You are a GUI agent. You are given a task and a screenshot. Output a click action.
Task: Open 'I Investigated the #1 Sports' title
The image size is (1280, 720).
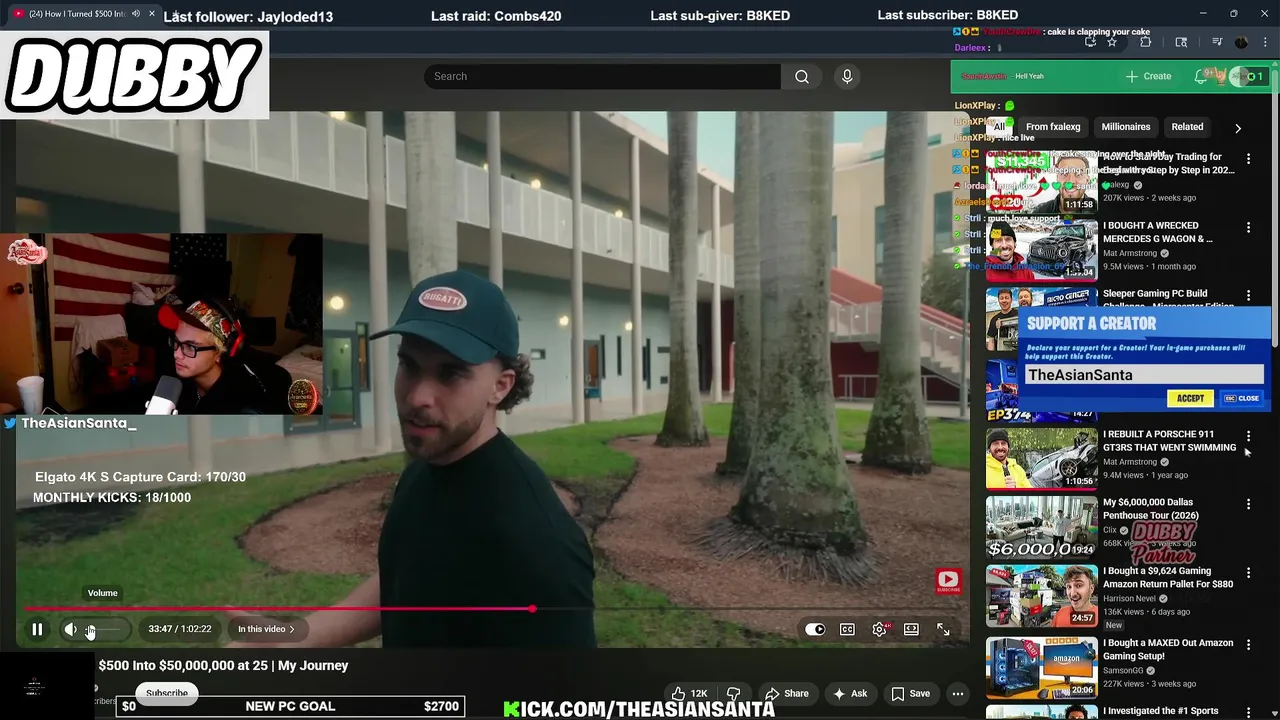[x=1160, y=711]
